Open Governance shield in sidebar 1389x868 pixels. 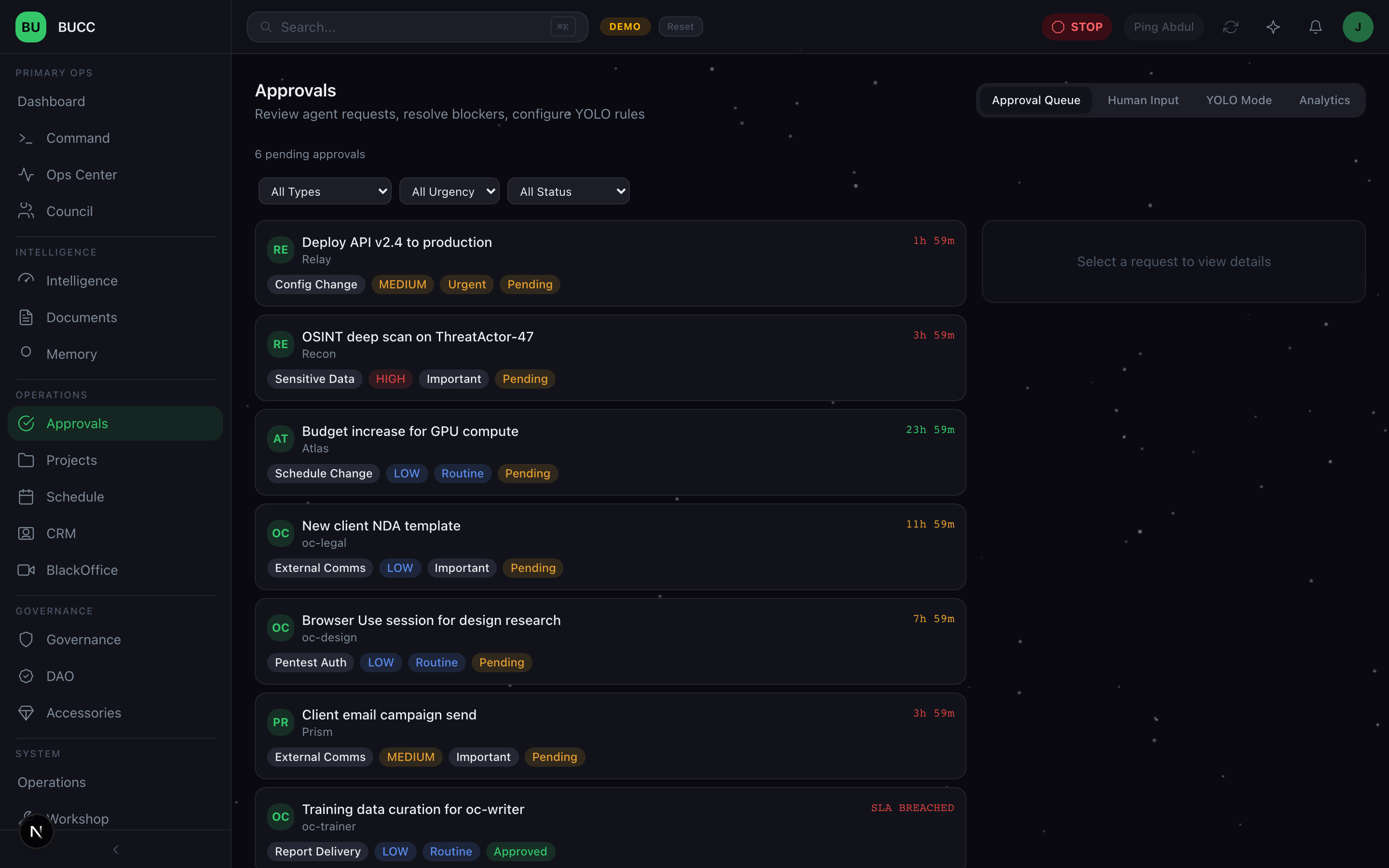83,639
